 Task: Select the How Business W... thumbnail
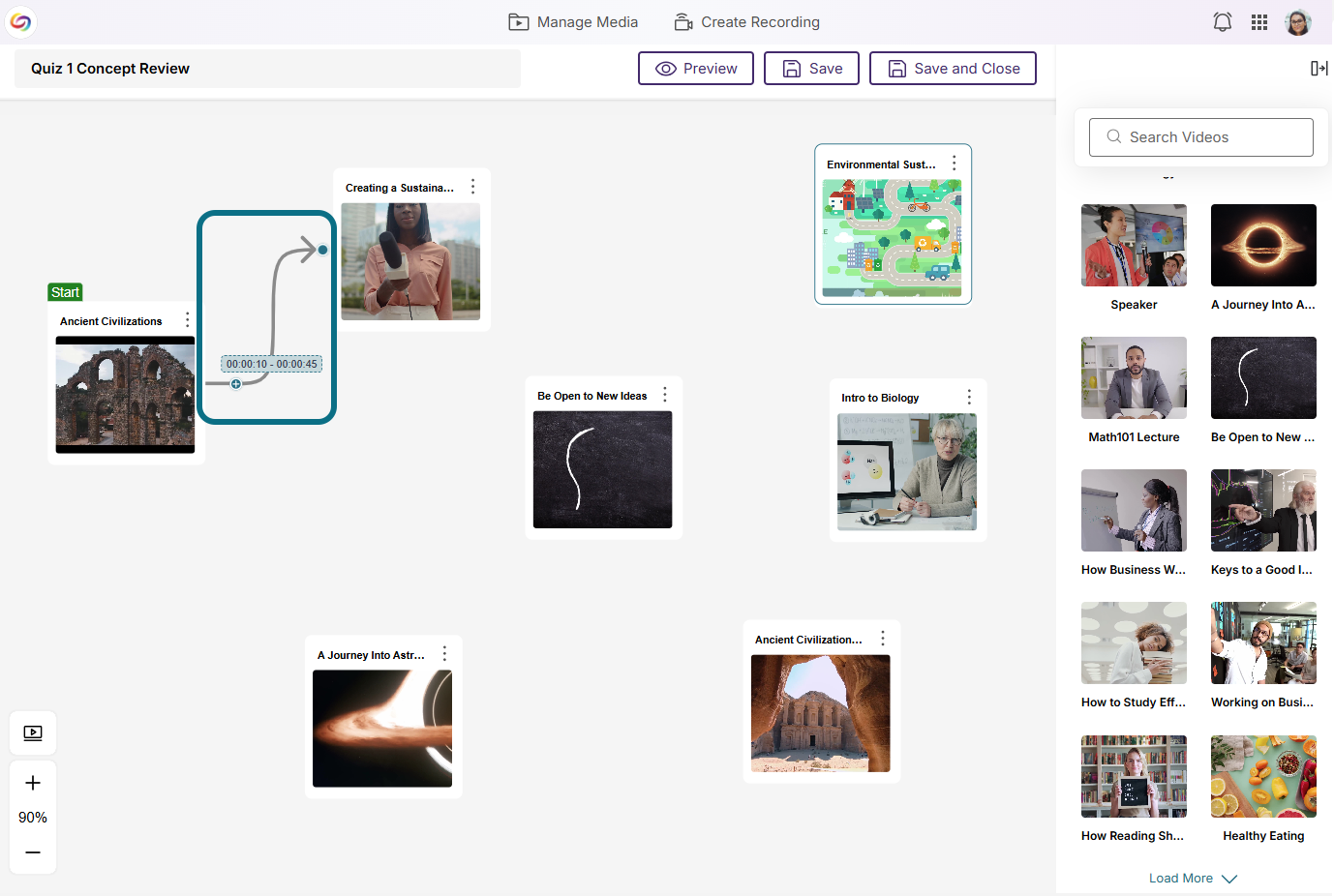1134,510
